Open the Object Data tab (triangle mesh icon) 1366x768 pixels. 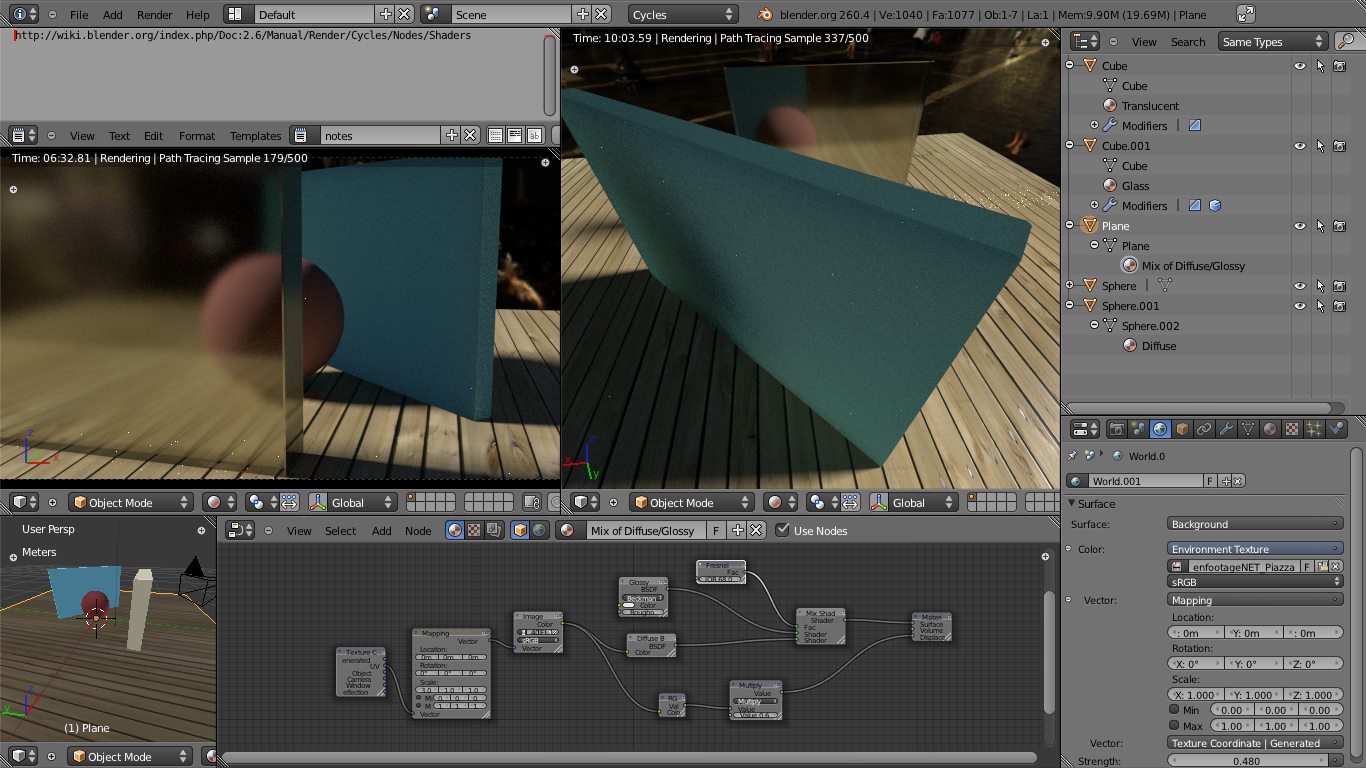pyautogui.click(x=1248, y=429)
